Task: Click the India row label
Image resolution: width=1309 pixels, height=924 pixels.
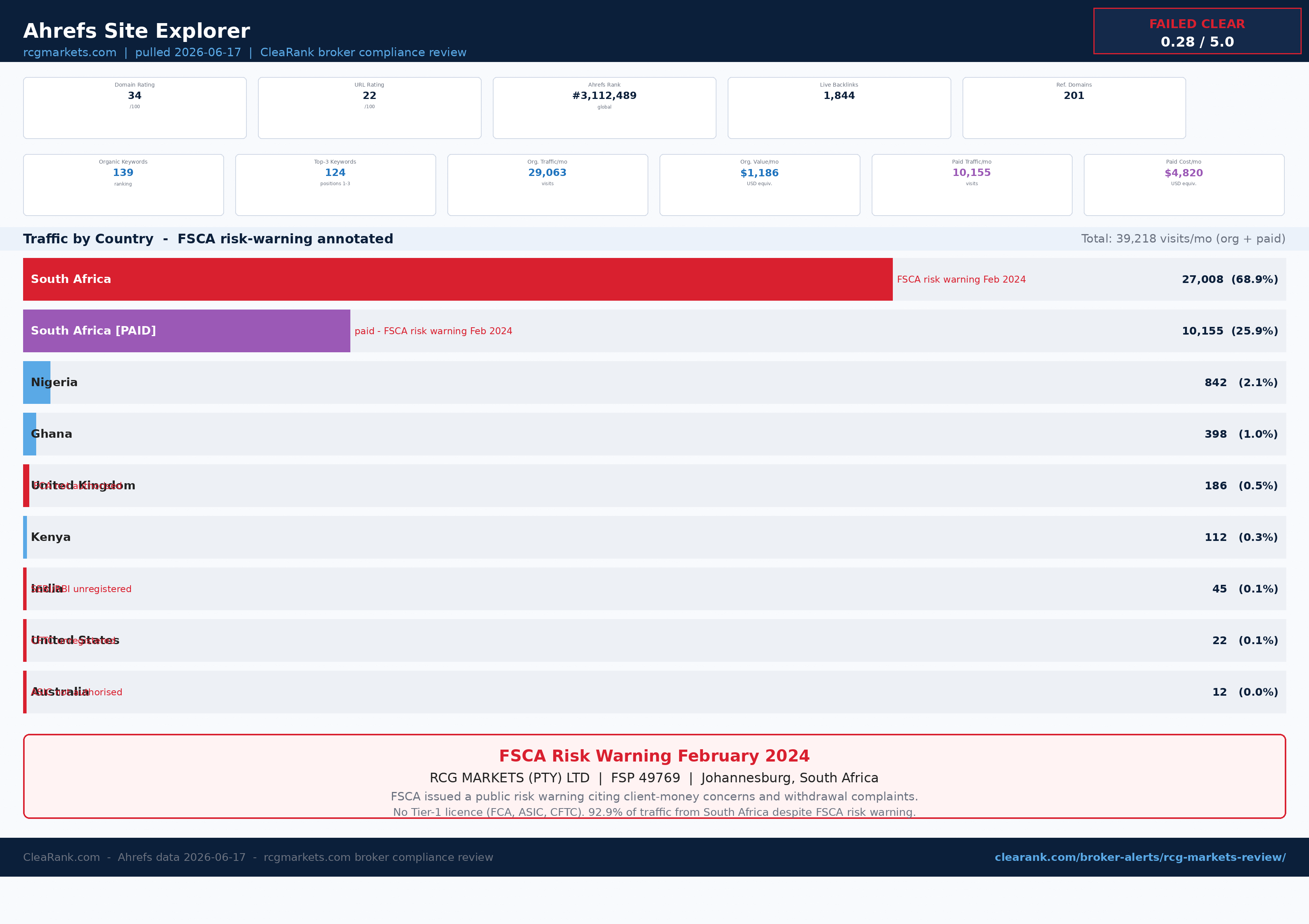Action: tap(47, 589)
